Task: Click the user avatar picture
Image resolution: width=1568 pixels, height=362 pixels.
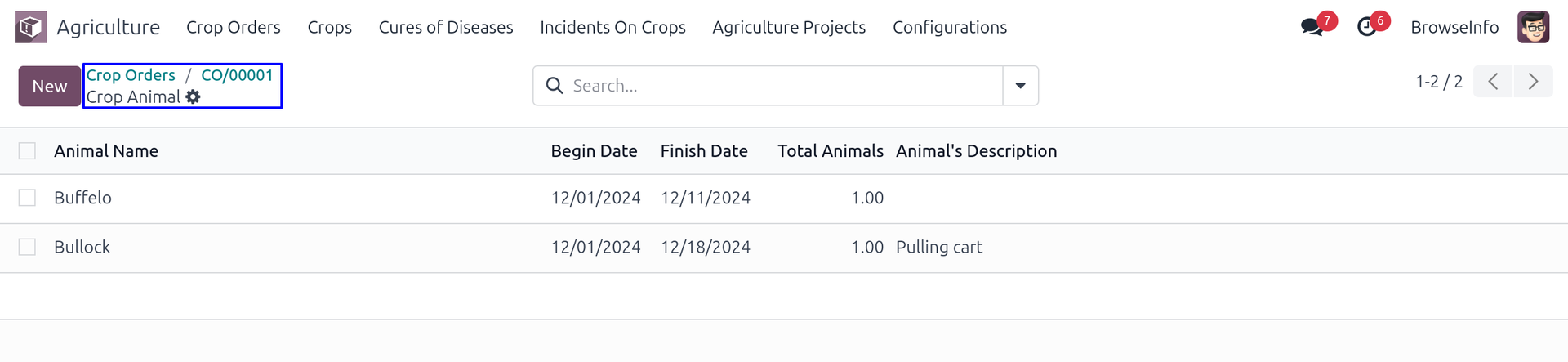Action: [1533, 27]
